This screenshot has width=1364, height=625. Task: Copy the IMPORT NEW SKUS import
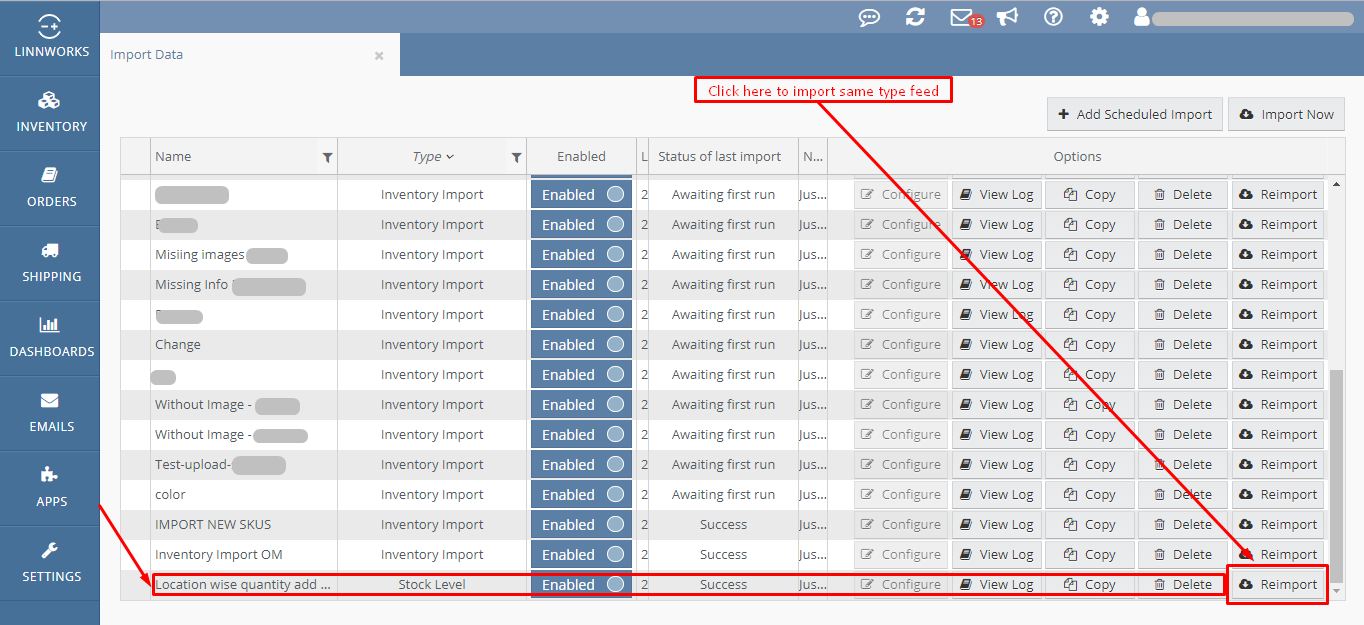[x=1089, y=525]
